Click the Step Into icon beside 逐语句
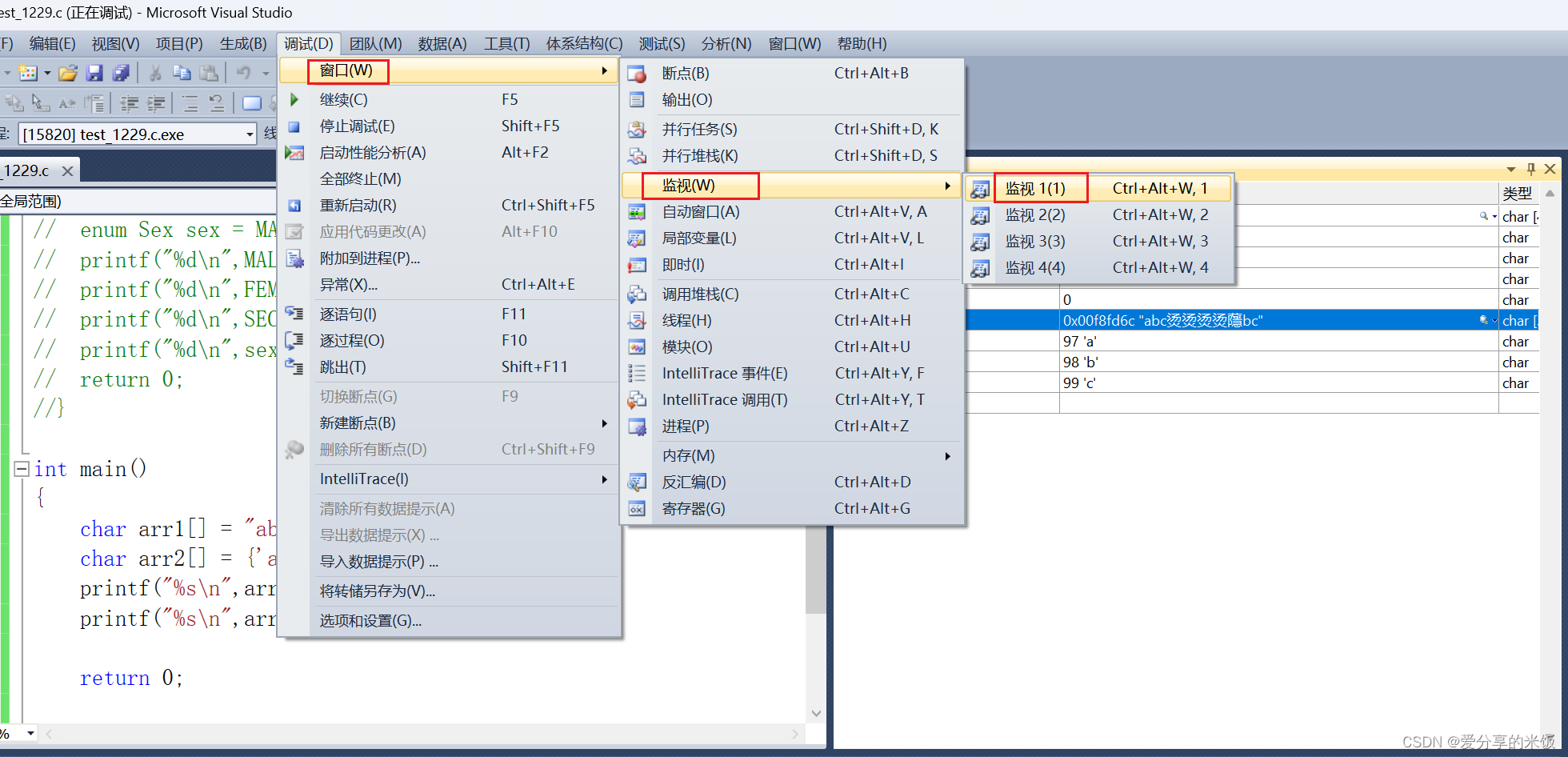 pyautogui.click(x=294, y=314)
